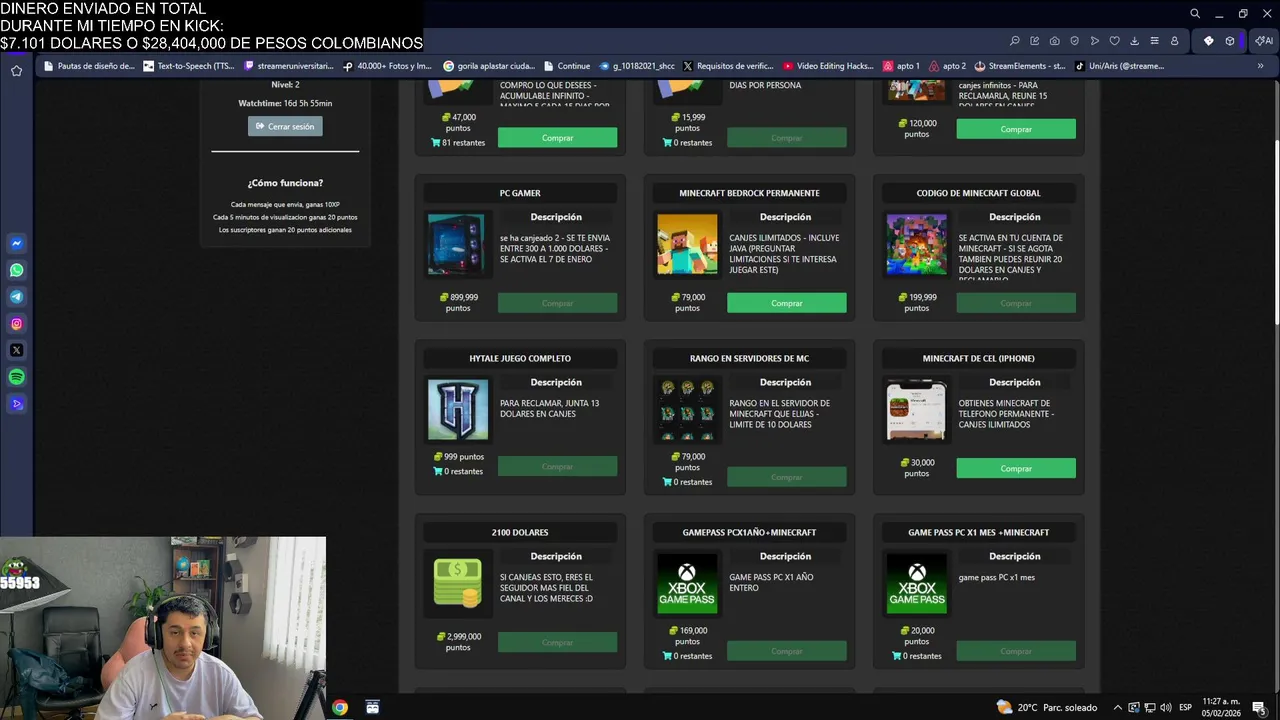The width and height of the screenshot is (1280, 720).
Task: Open 'Requisitos de verific...' bookmark
Action: point(728,66)
